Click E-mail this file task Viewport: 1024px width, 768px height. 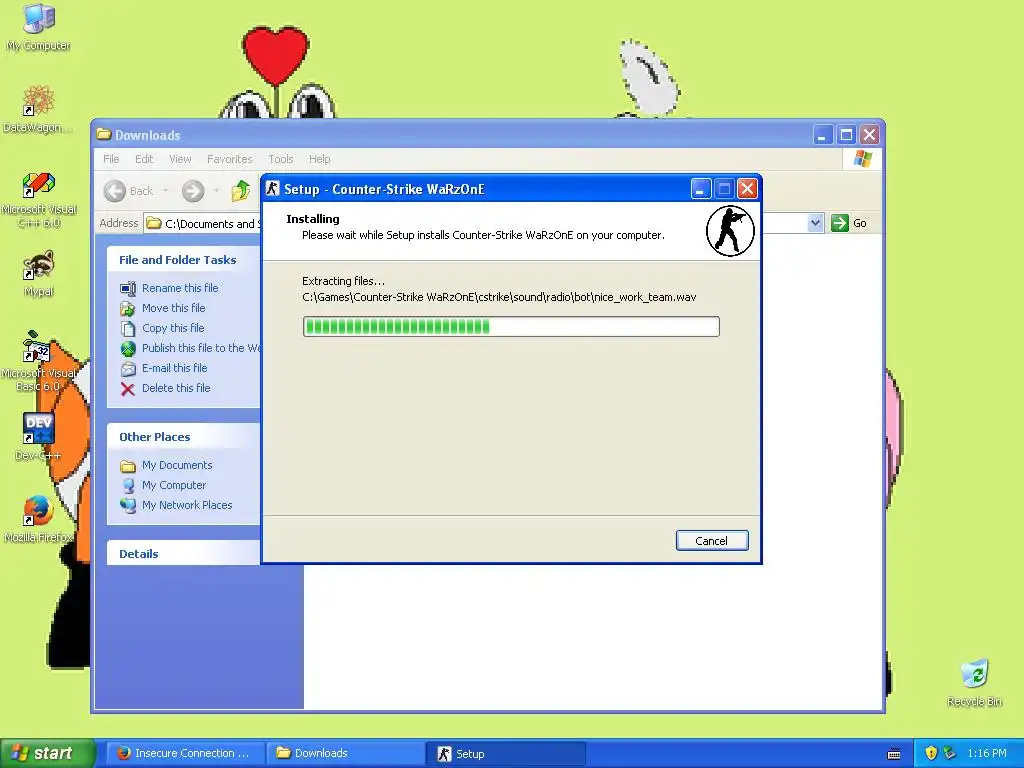pos(174,368)
